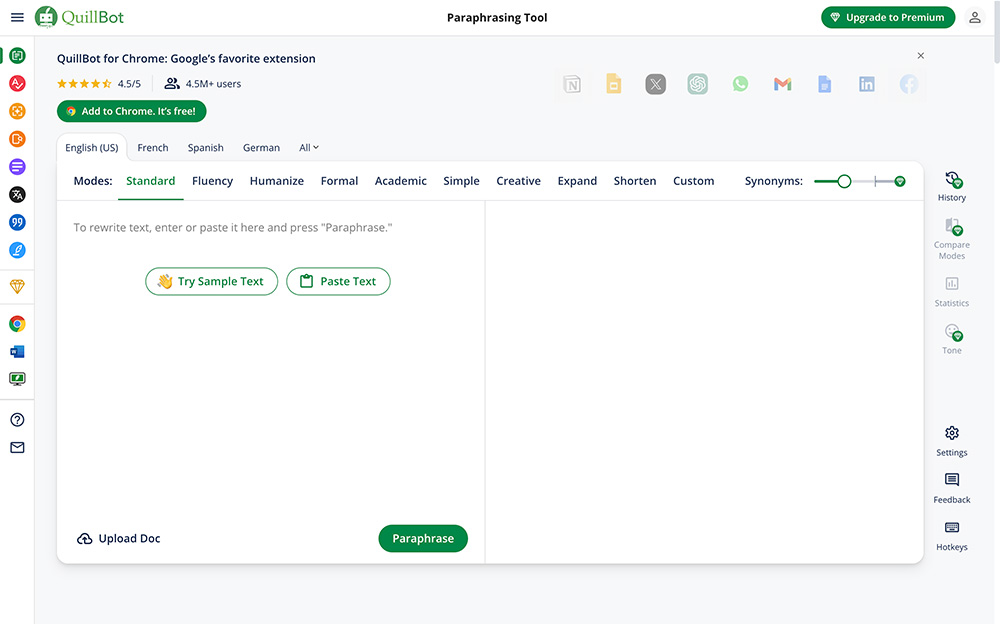
Task: Show the Hotkeys keyboard panel
Action: click(952, 535)
